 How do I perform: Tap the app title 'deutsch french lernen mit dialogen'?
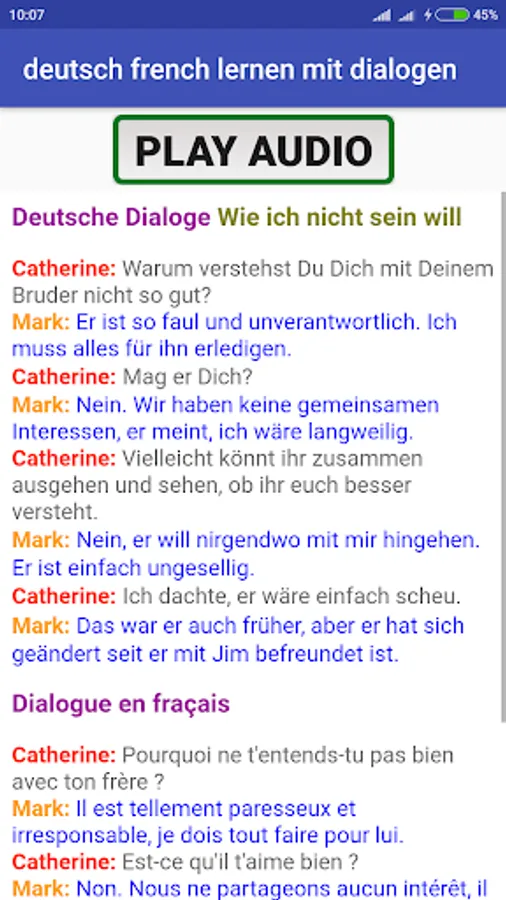(240, 69)
